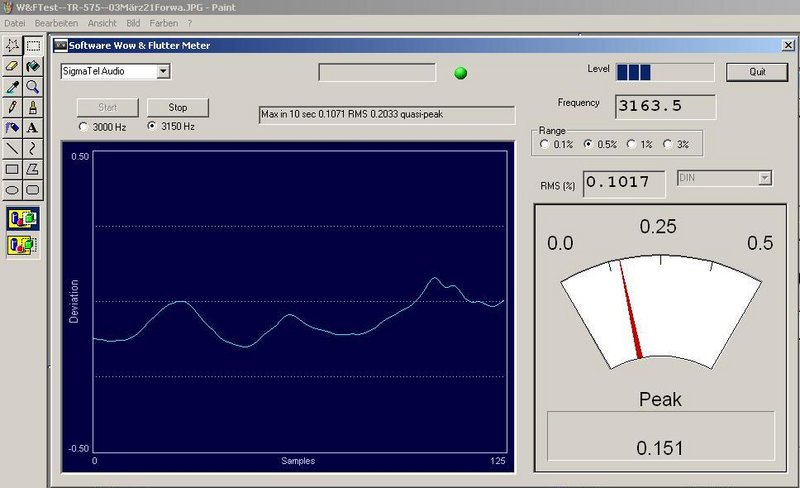Open the ? help menu
Viewport: 800px width, 488px height.
click(x=190, y=23)
